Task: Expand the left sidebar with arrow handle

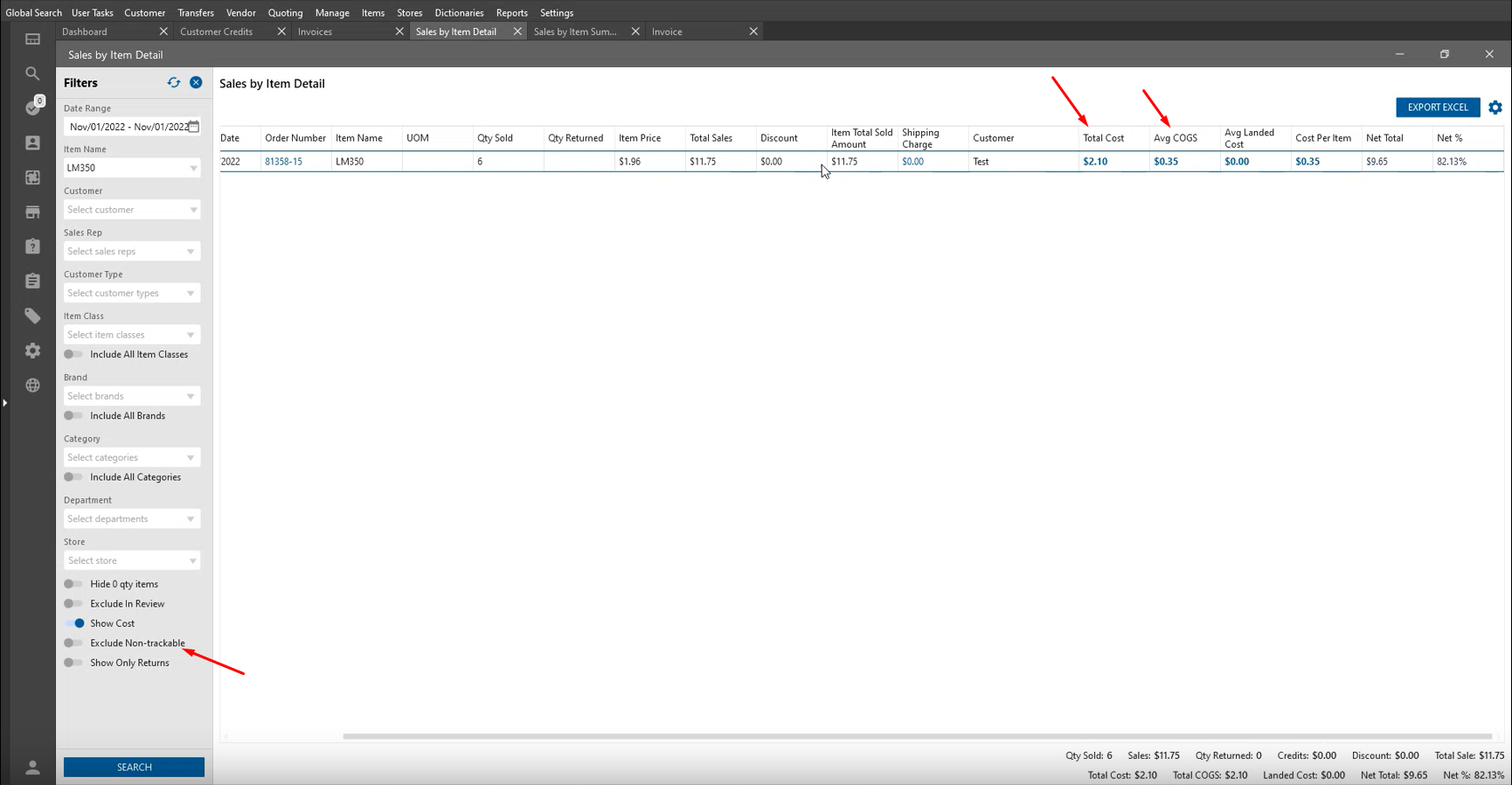Action: (4, 403)
